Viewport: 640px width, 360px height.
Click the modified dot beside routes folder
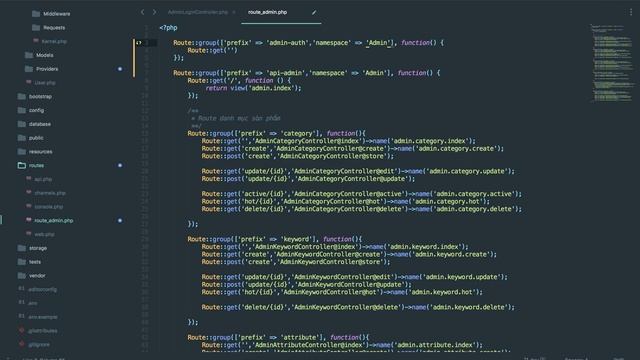click(120, 165)
